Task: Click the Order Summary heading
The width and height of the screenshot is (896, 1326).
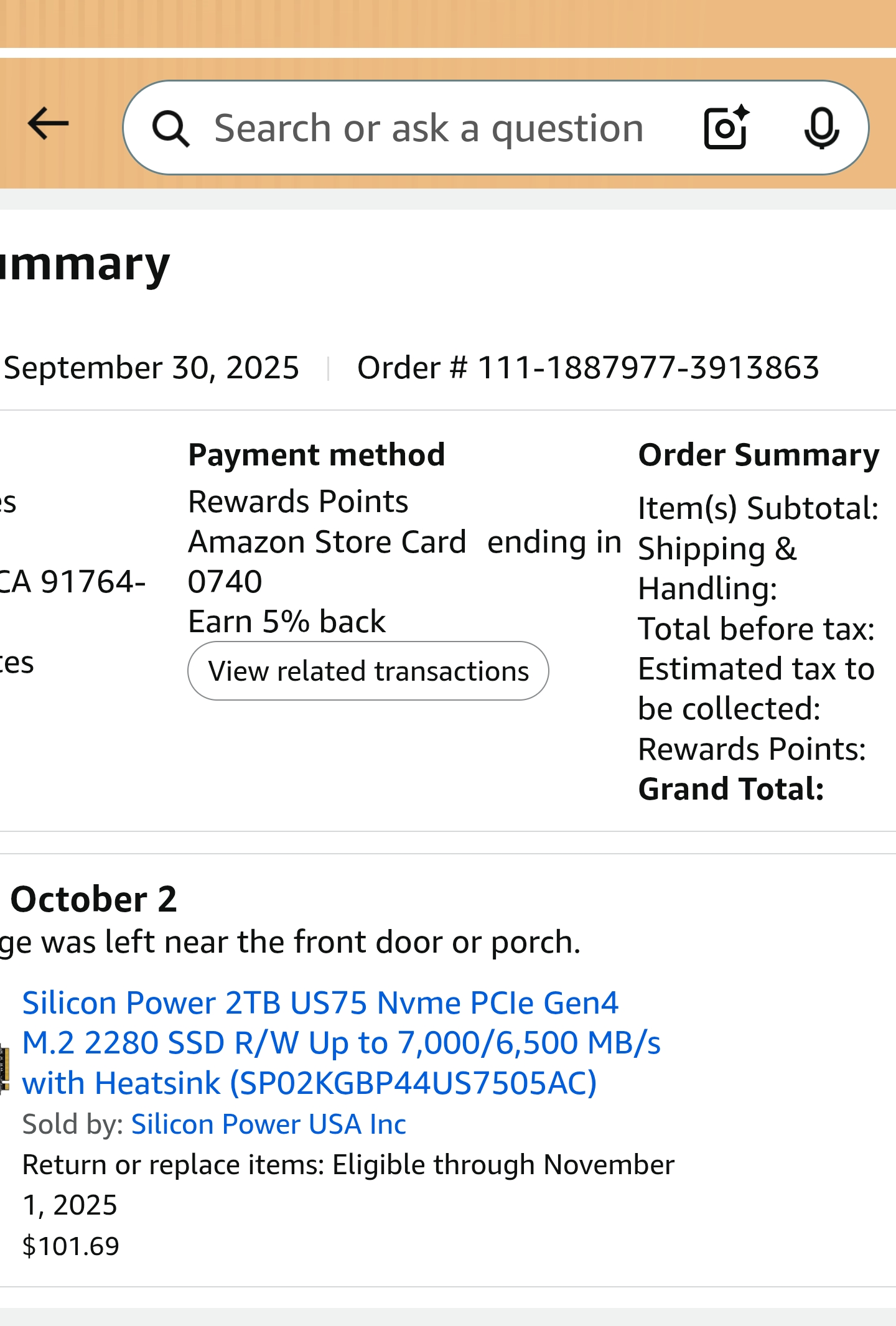Action: click(758, 455)
